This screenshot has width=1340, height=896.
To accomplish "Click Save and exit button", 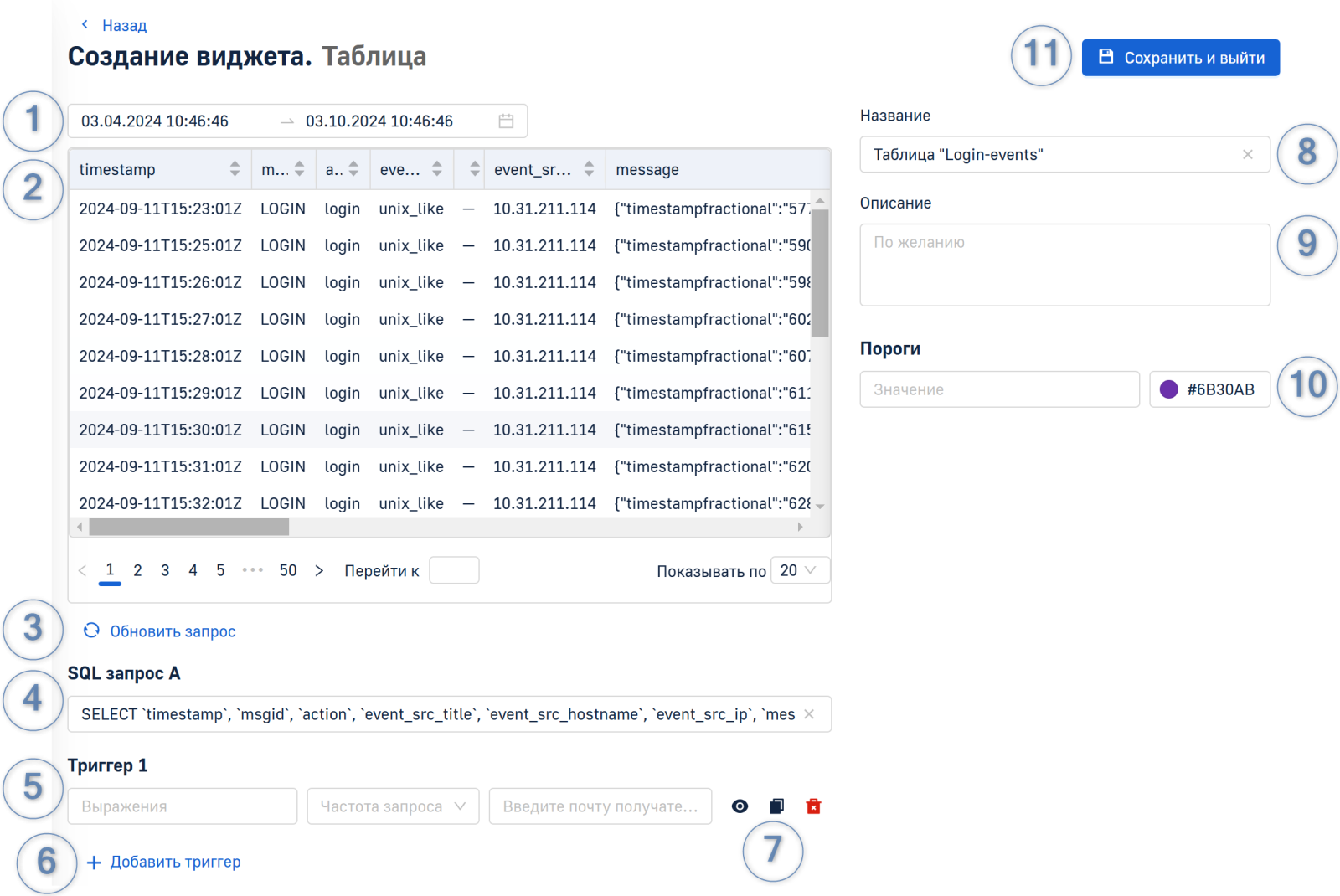I will (1180, 58).
